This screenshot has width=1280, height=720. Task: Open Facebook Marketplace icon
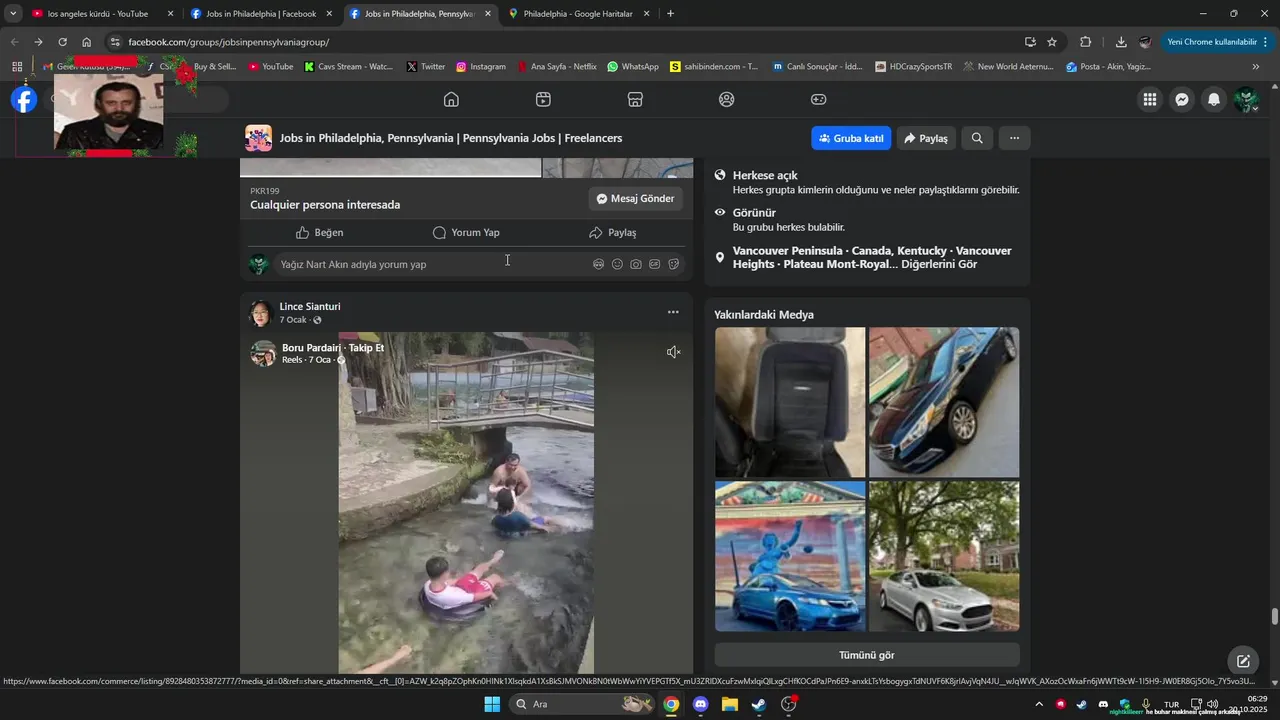click(635, 99)
